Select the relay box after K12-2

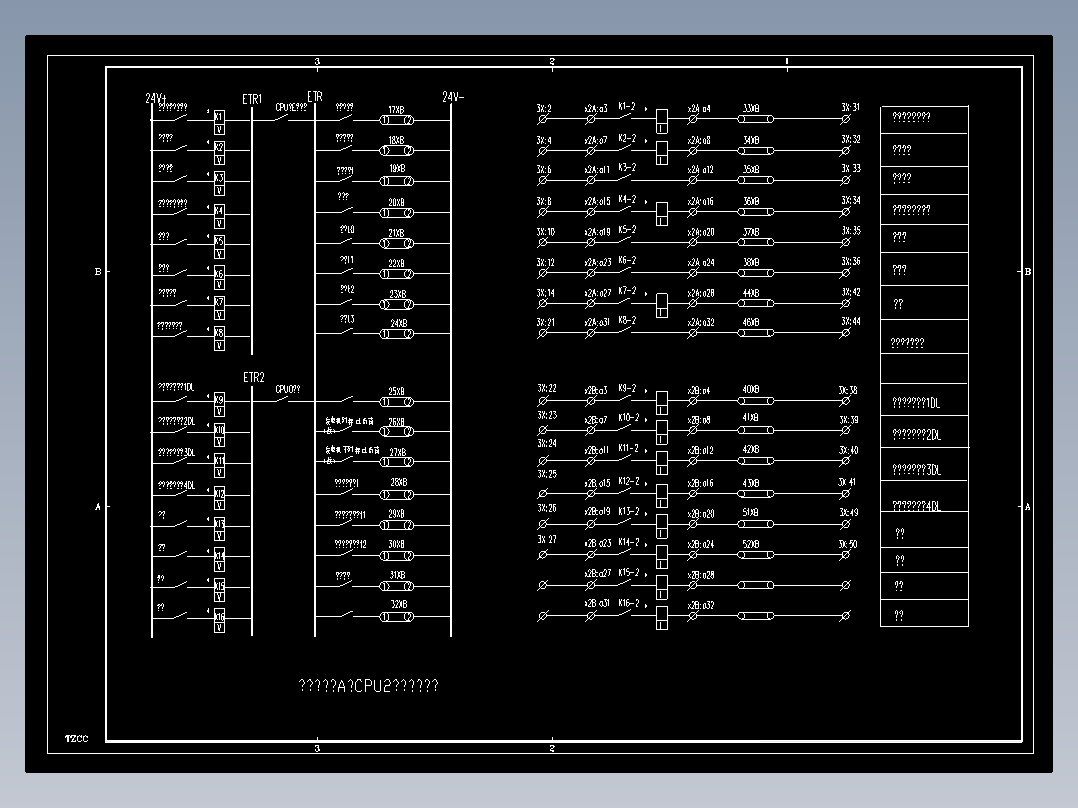tap(661, 496)
